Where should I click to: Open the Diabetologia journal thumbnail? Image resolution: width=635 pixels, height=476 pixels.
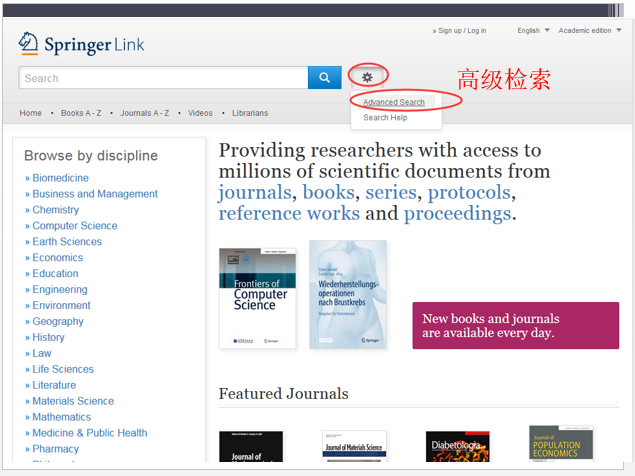(458, 446)
